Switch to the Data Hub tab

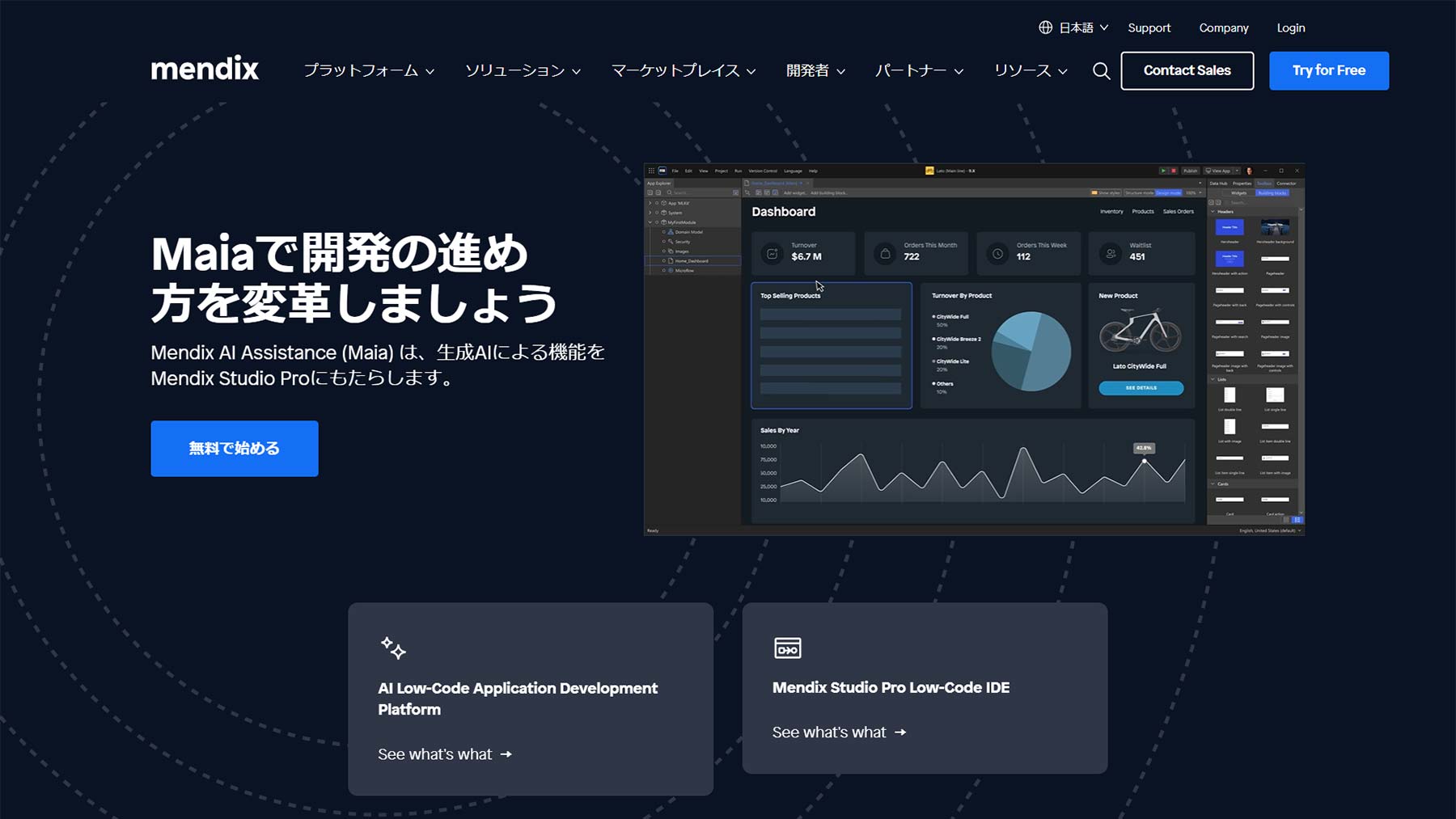[1218, 184]
